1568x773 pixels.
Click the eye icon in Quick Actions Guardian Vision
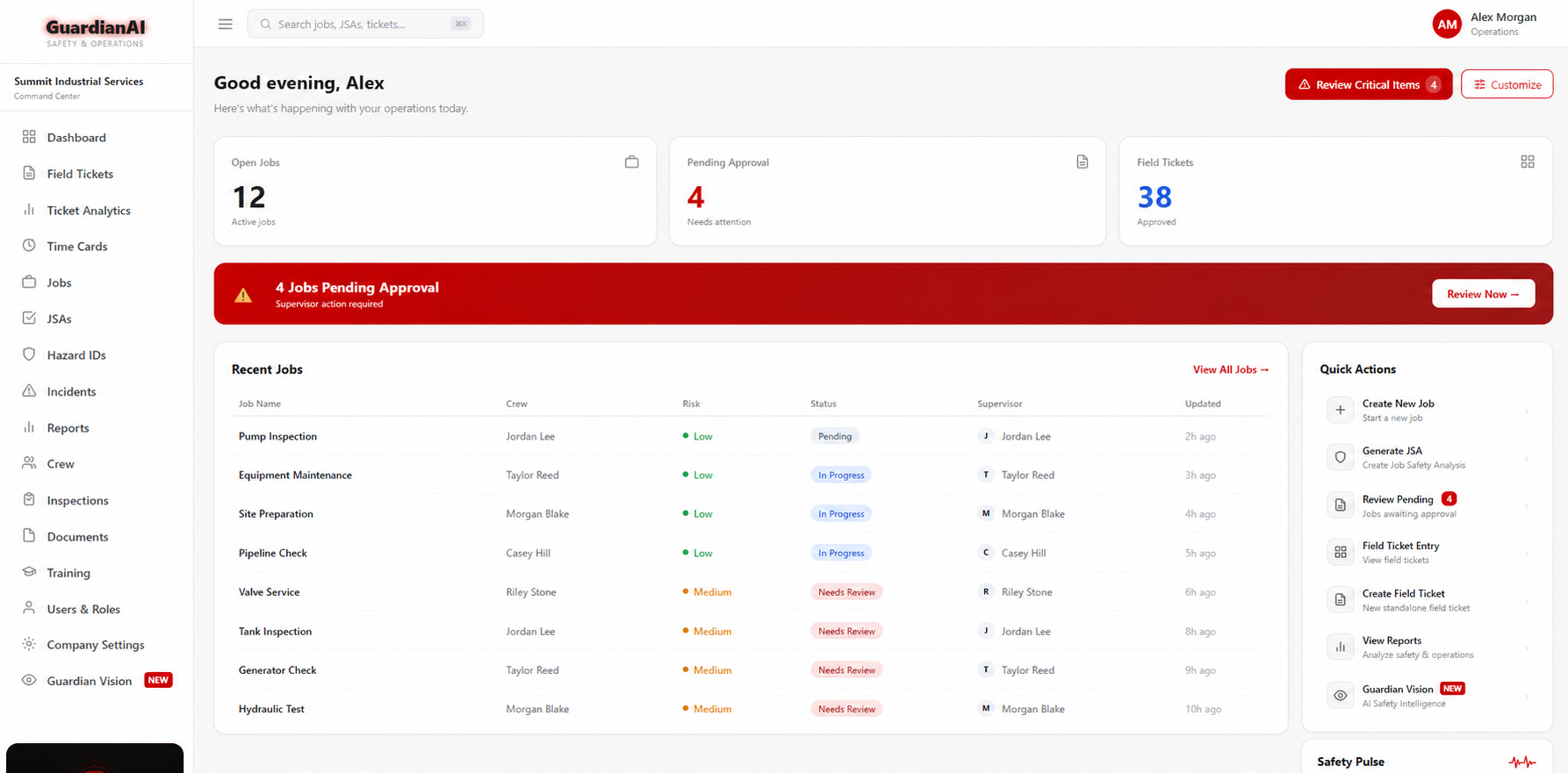point(1341,696)
